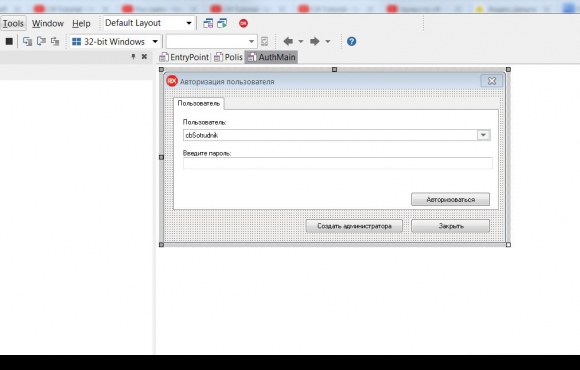Switch to the EntryPoint tab
The image size is (580, 370).
point(184,57)
